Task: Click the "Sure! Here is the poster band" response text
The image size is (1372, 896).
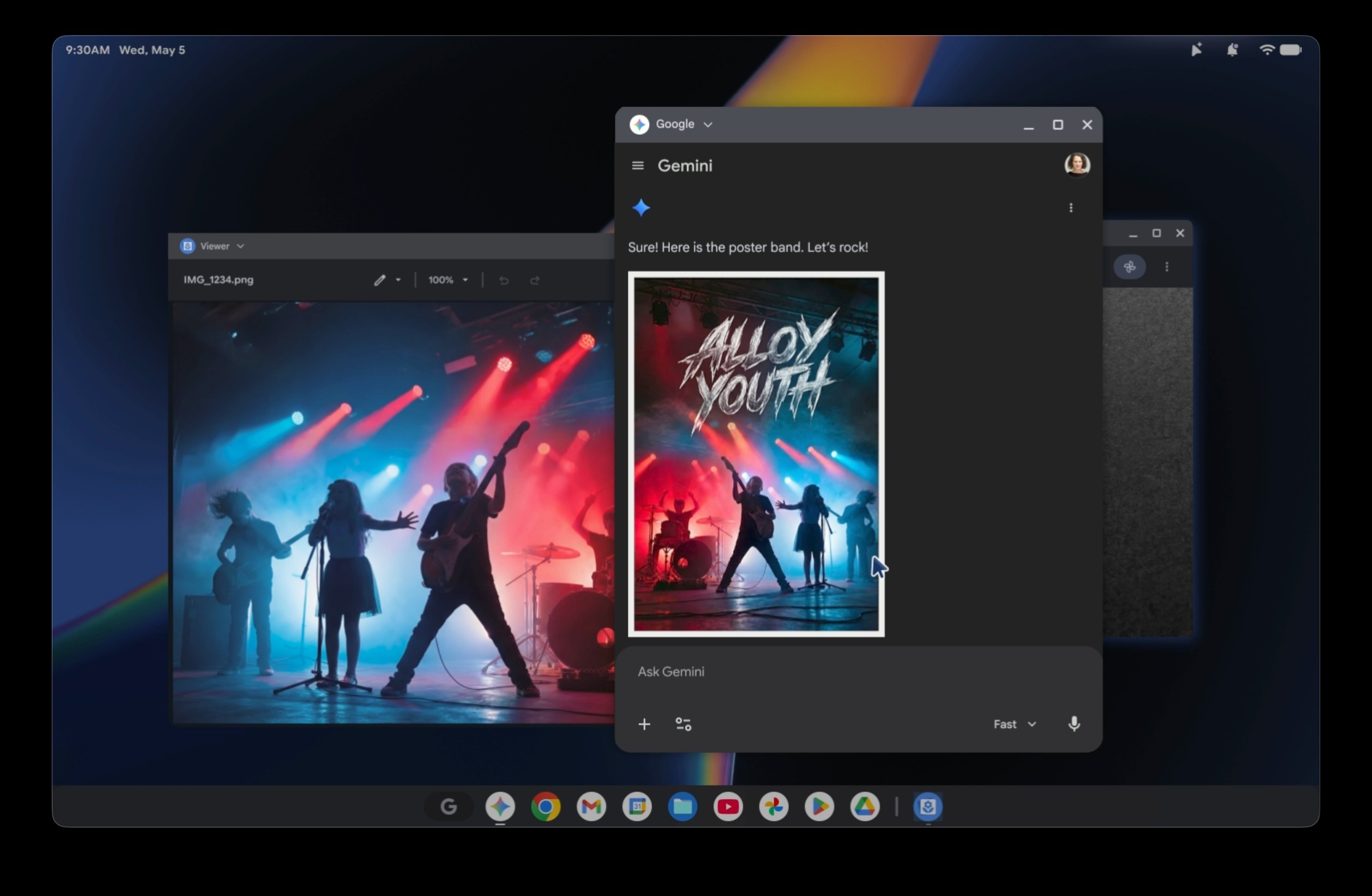Action: [748, 248]
